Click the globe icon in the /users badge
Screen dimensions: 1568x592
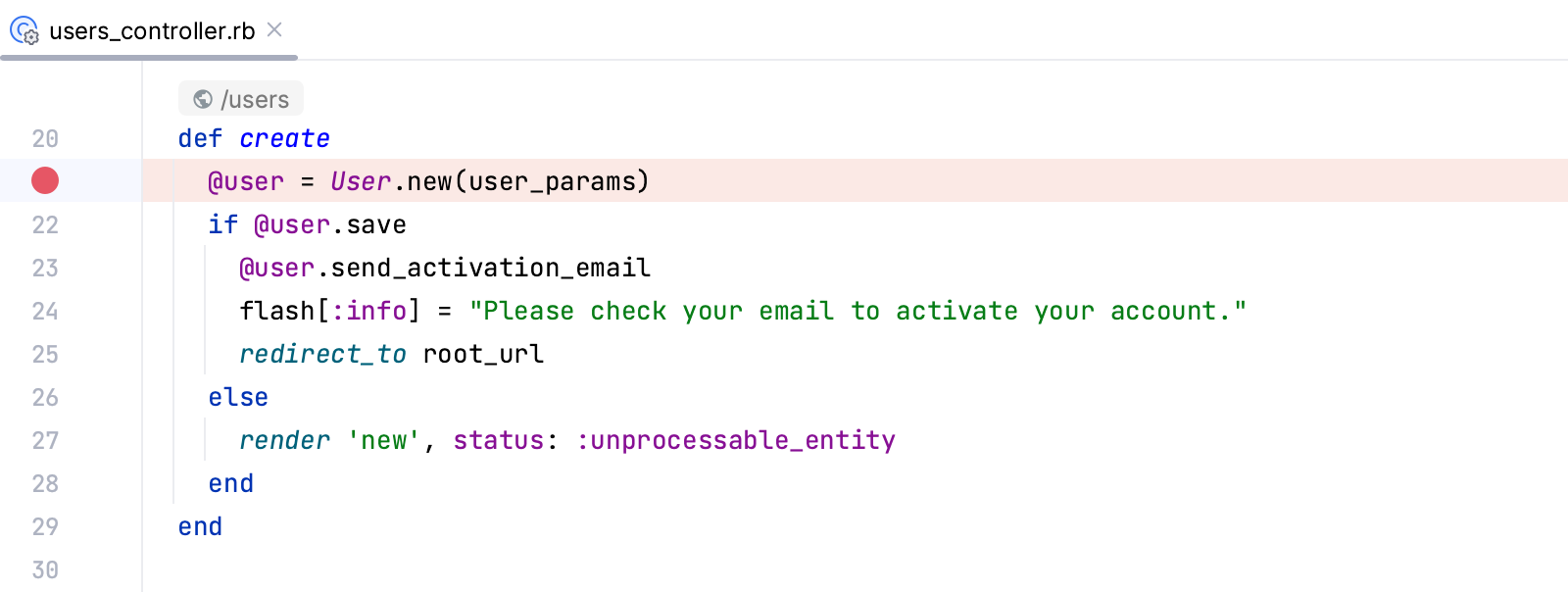[200, 98]
